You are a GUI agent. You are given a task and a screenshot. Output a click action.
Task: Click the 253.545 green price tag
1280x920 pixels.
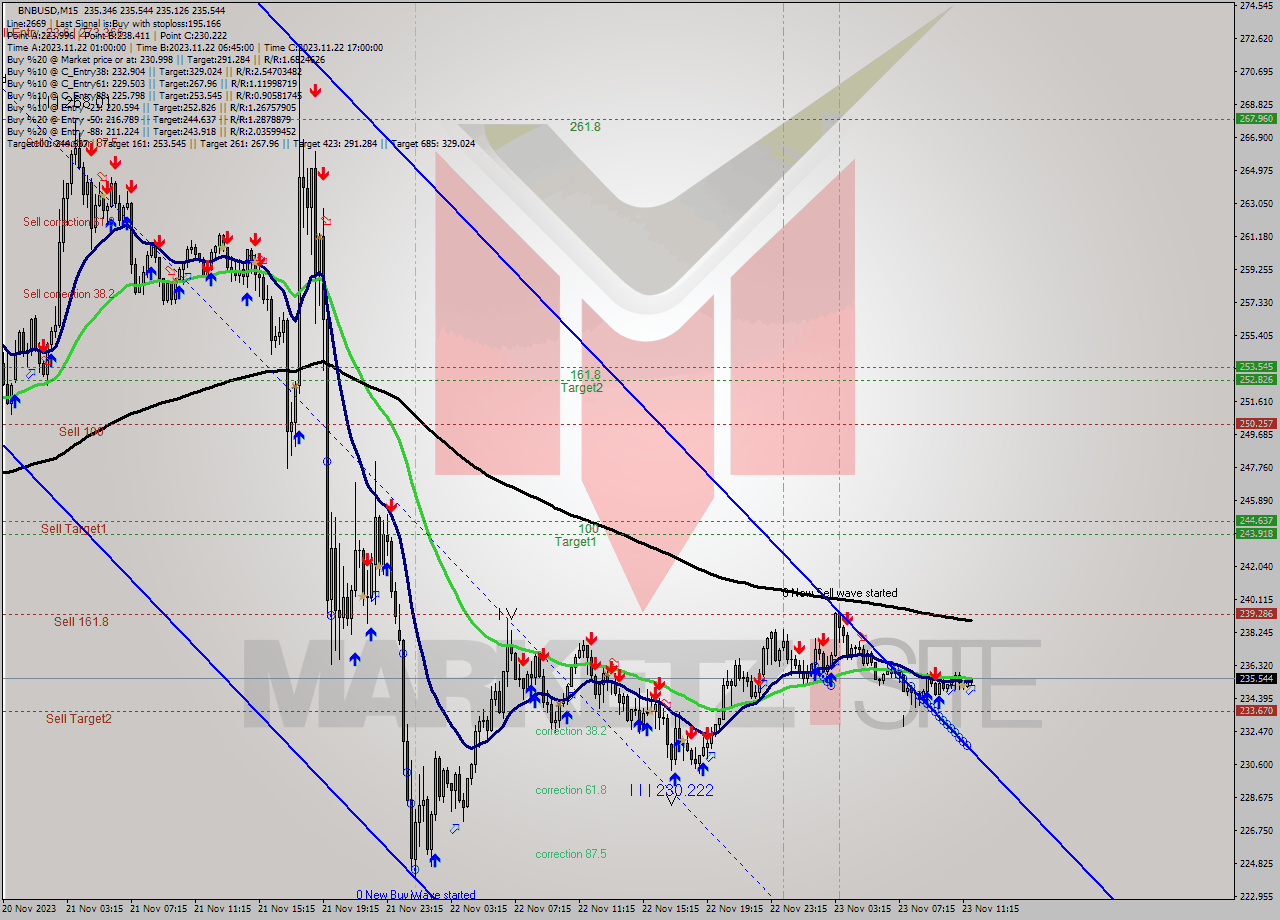1256,367
